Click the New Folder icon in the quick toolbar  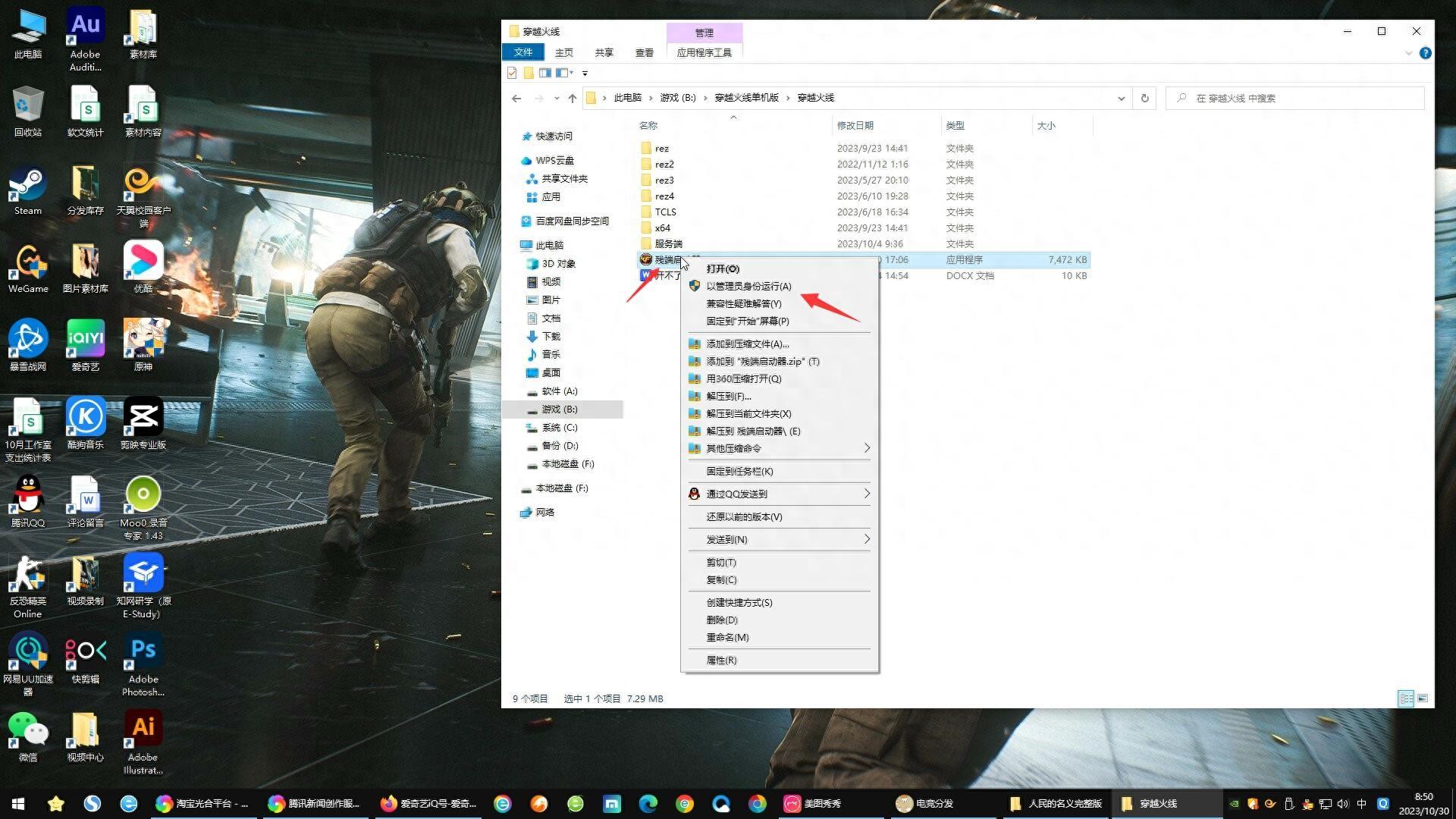[x=529, y=73]
